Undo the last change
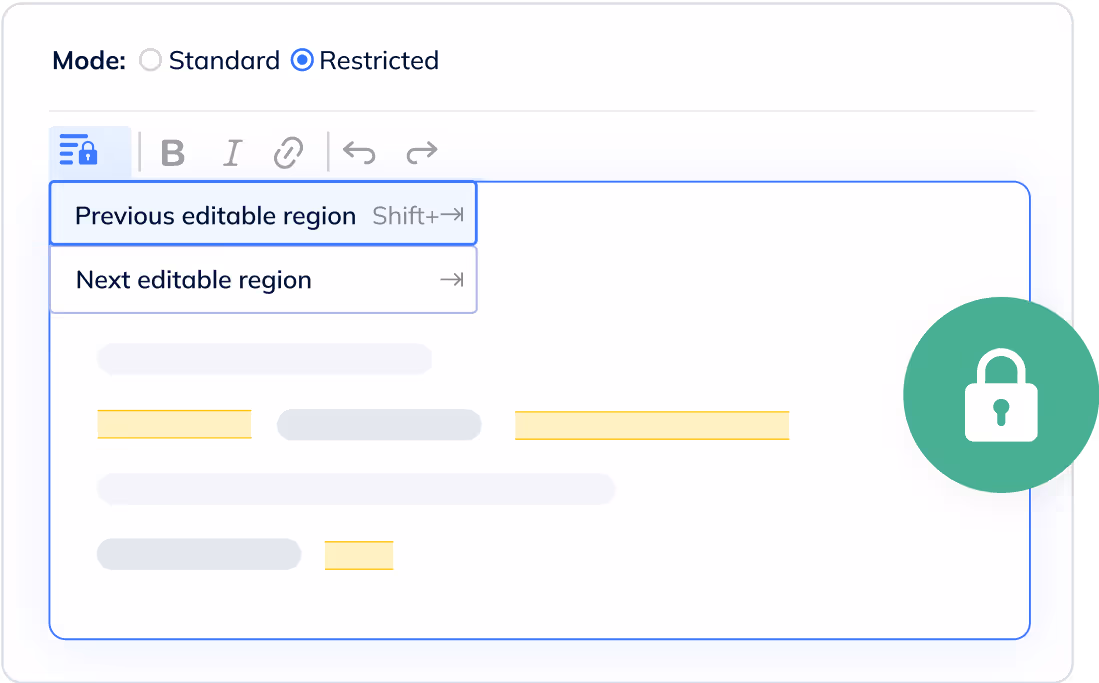The height and width of the screenshot is (683, 1099). coord(359,152)
